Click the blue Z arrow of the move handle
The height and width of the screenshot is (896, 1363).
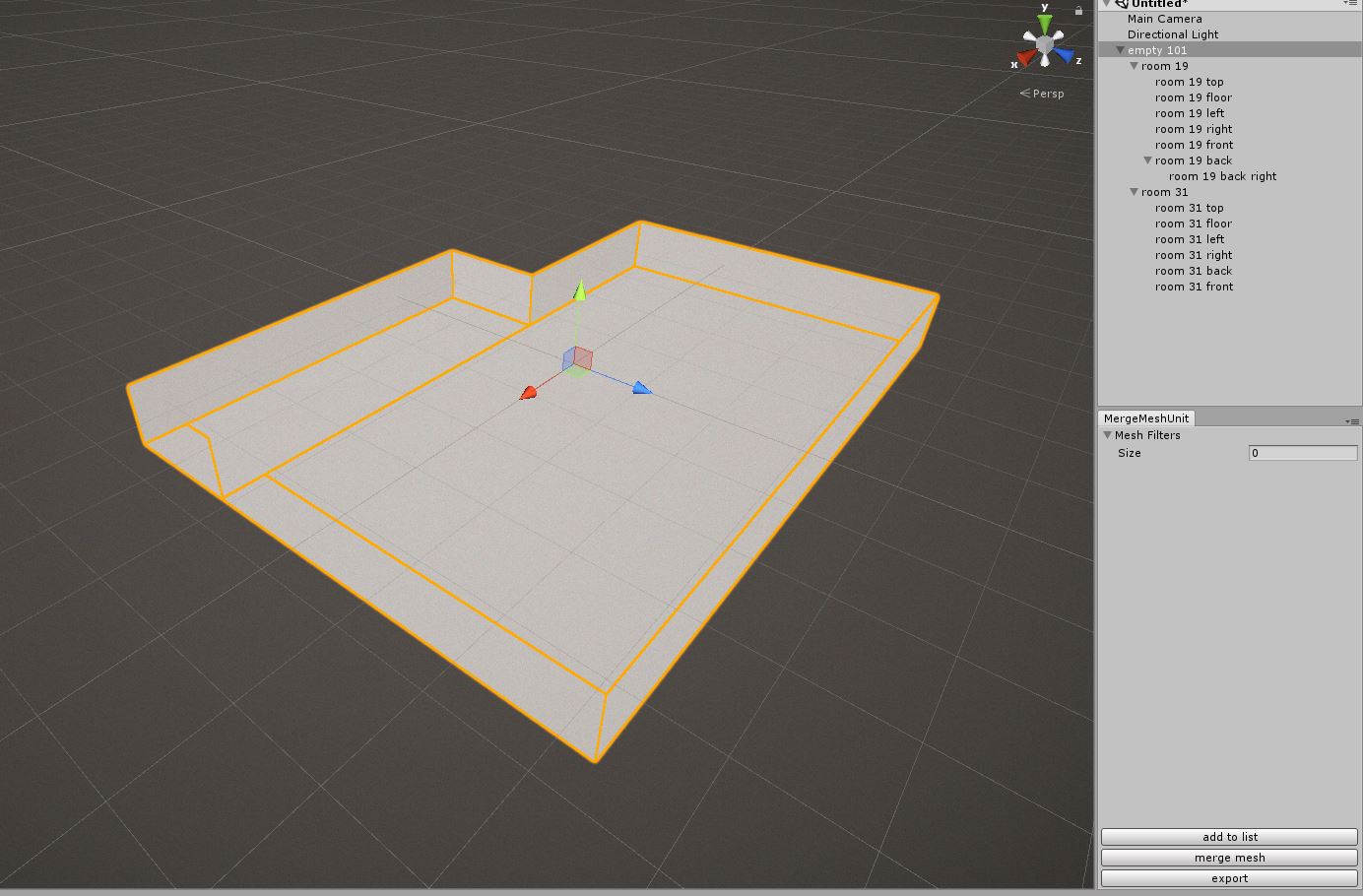(642, 388)
